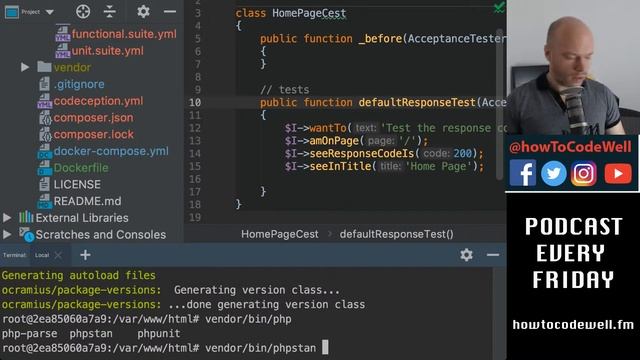Image resolution: width=640 pixels, height=360 pixels.
Task: Open Project panel settings gear
Action: [143, 11]
